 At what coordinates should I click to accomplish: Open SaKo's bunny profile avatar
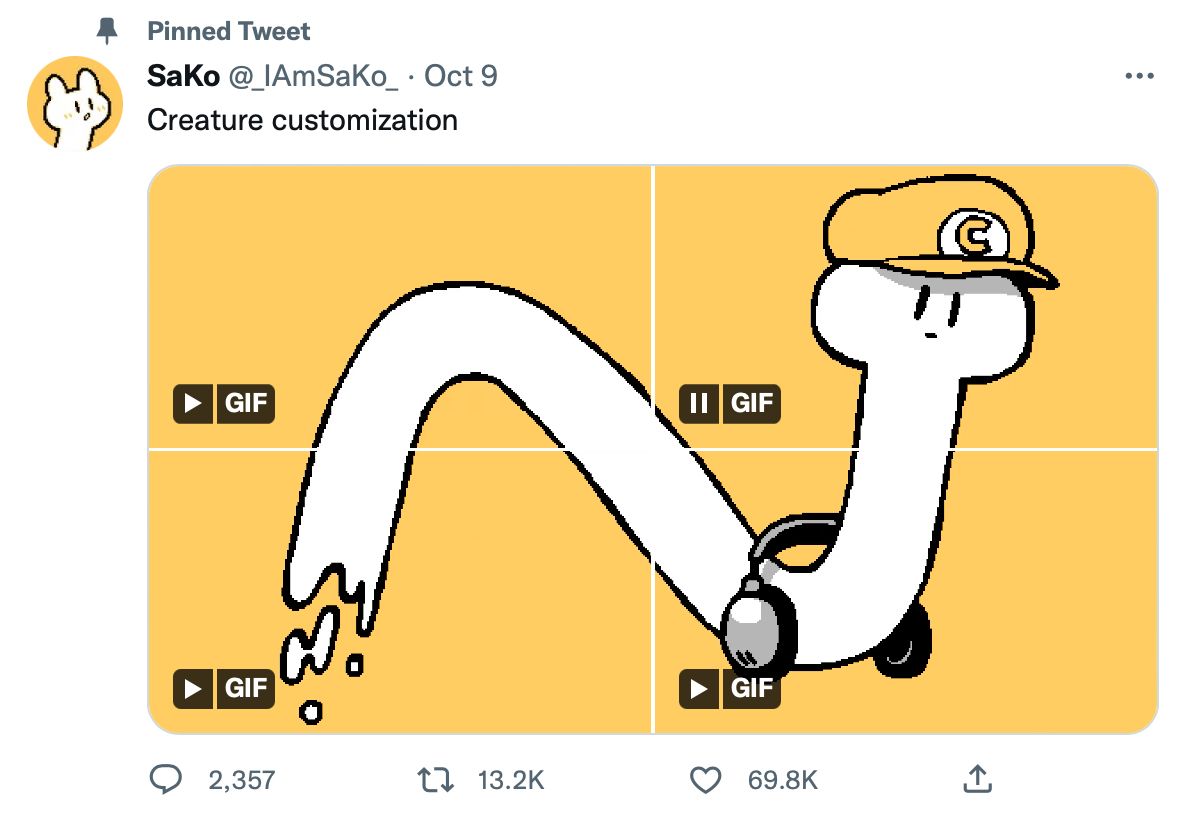[74, 103]
